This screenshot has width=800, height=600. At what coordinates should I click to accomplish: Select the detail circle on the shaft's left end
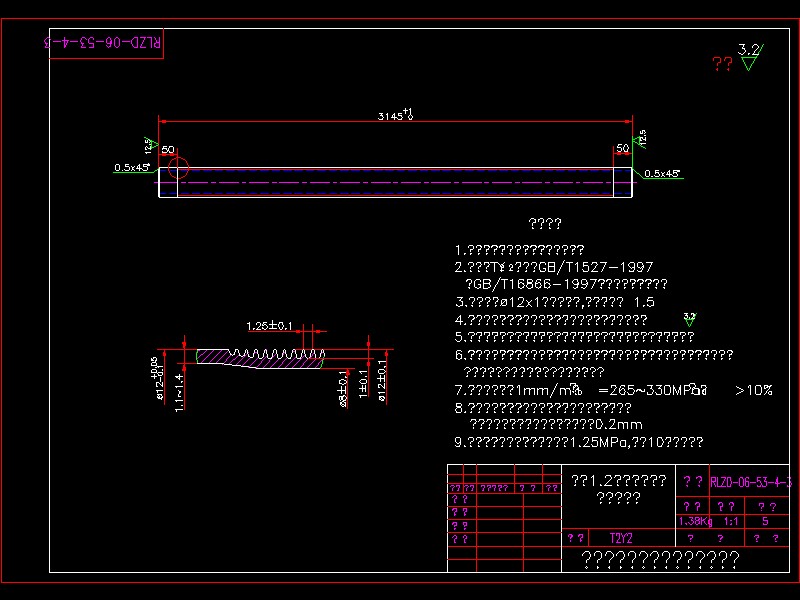coord(178,166)
